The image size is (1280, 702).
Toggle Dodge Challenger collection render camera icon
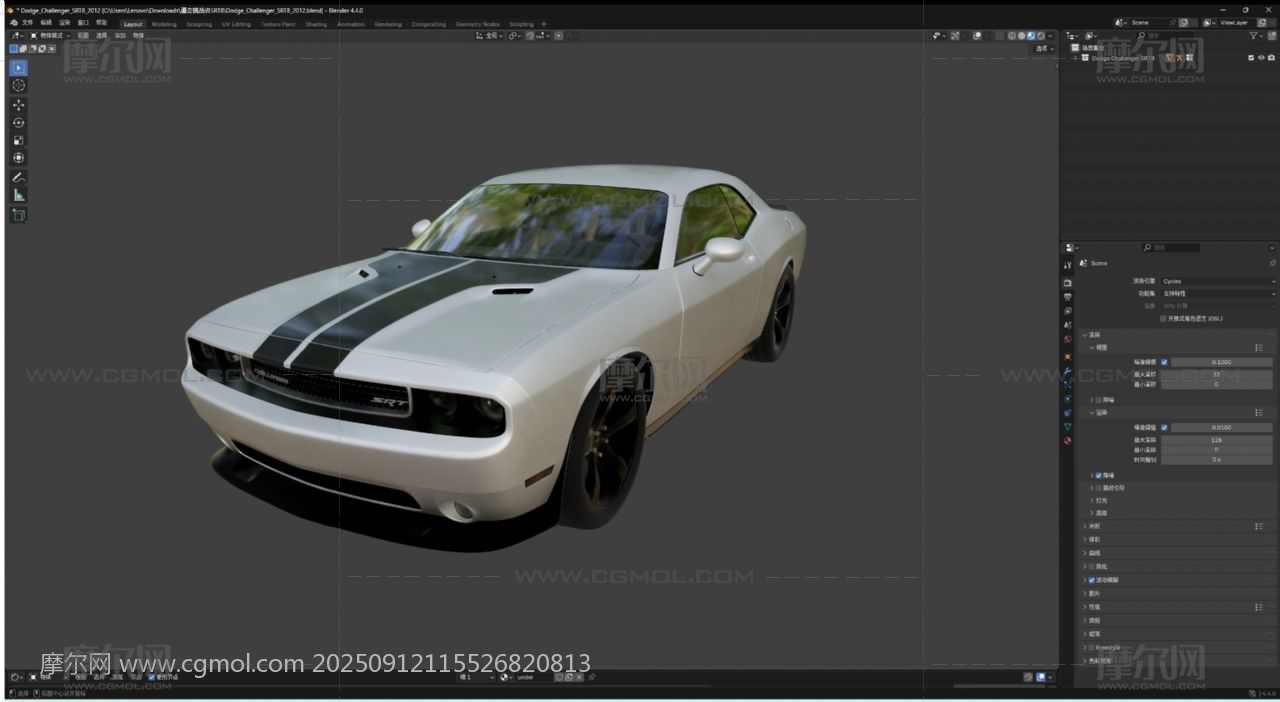(1271, 58)
